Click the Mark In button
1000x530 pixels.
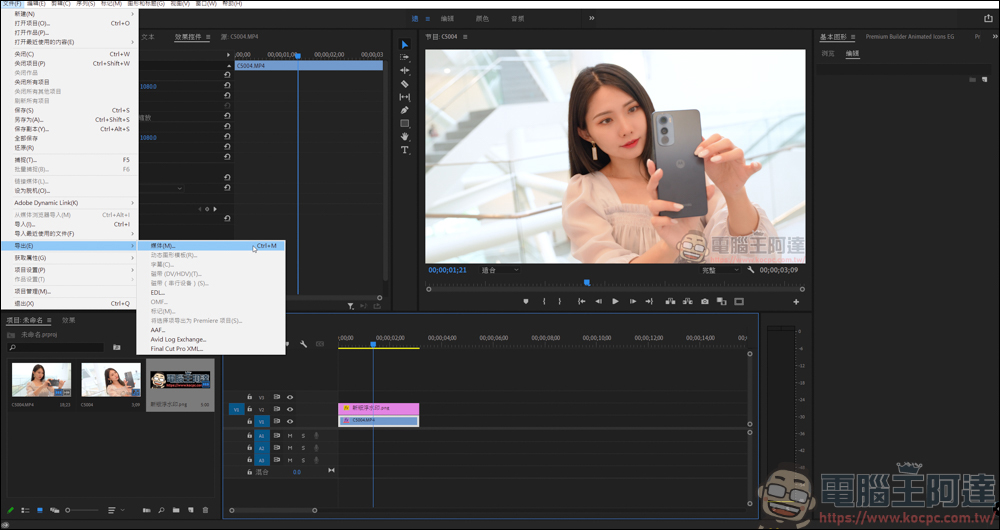pyautogui.click(x=544, y=302)
